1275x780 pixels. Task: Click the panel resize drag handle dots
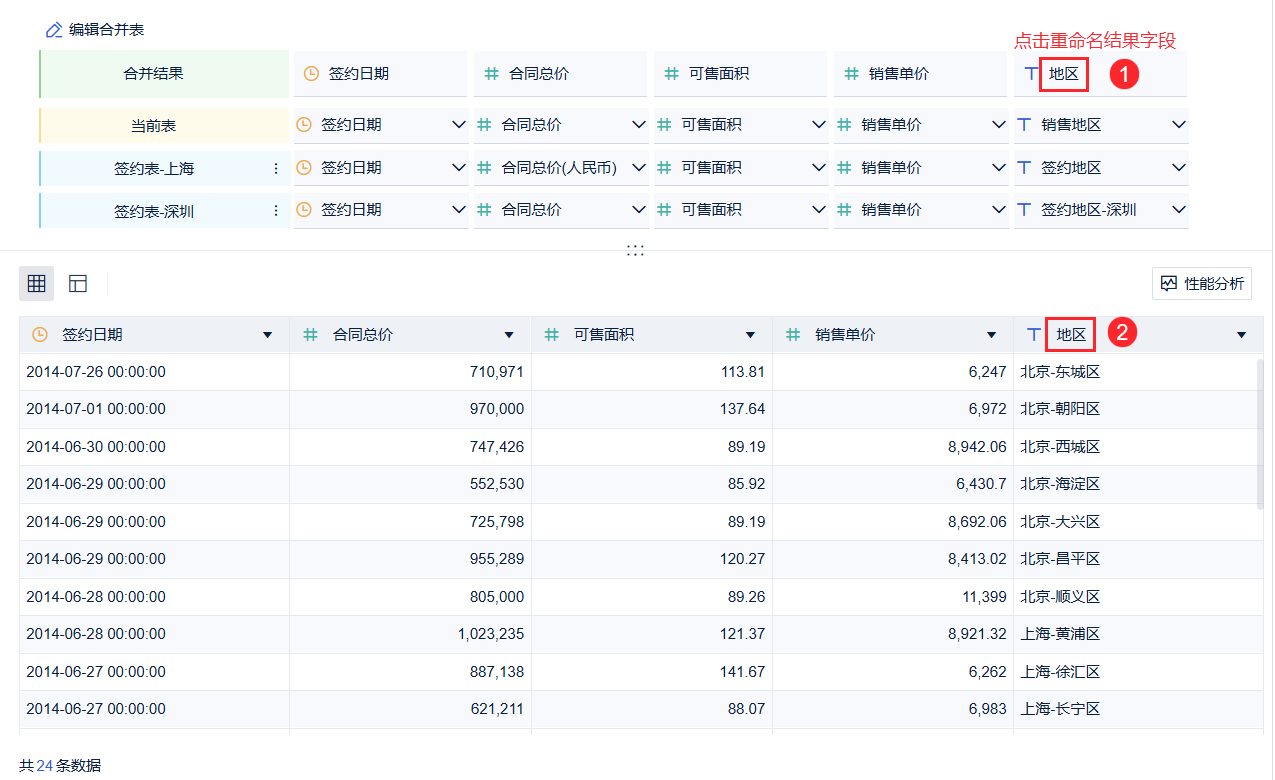636,250
